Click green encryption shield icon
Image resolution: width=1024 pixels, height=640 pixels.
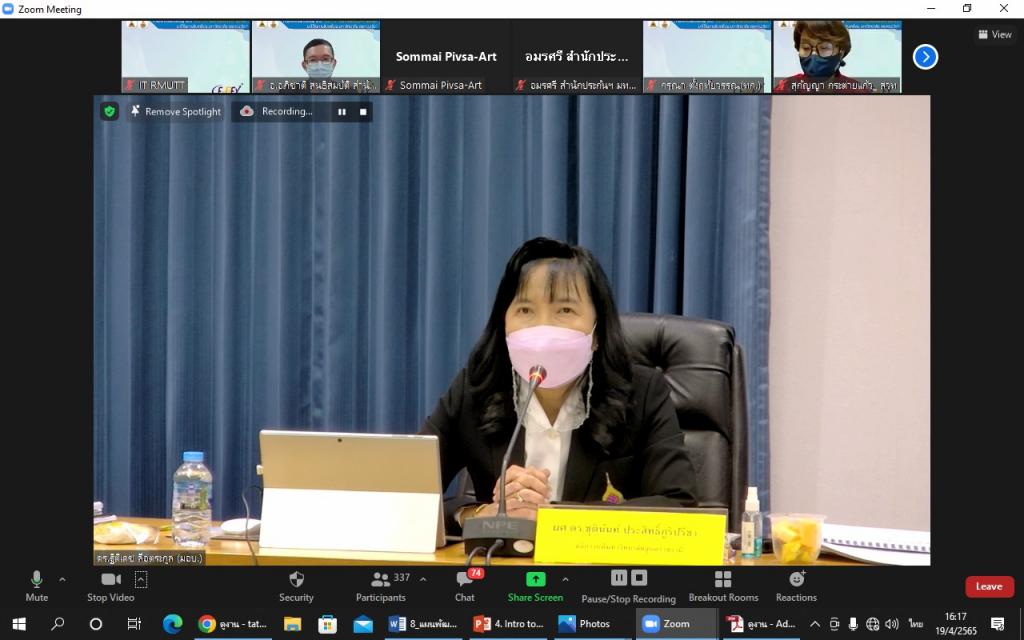(109, 112)
